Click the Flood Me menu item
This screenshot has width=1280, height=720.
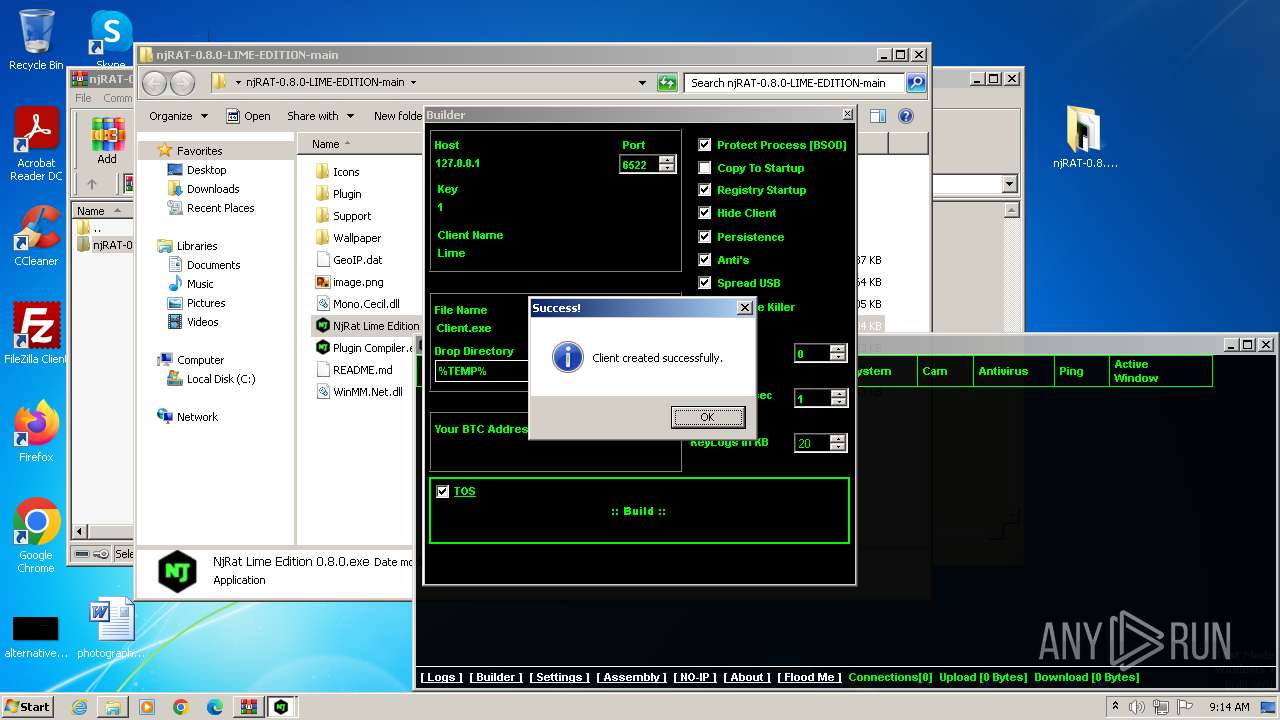coord(809,677)
